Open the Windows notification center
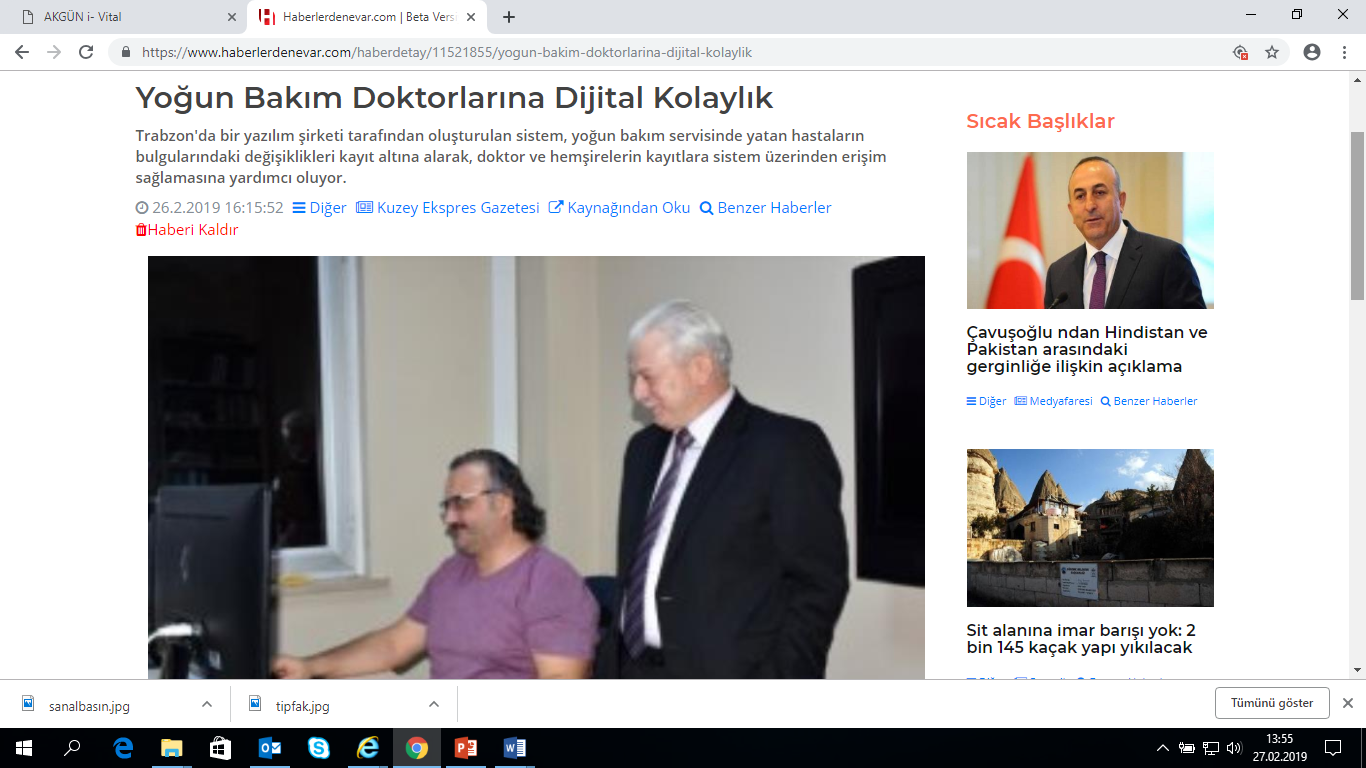 tap(1333, 748)
